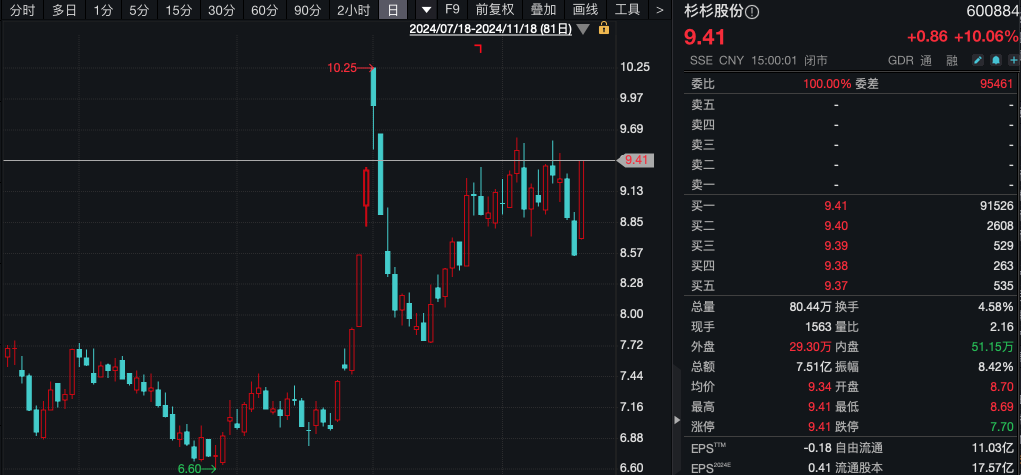Toggle the yellow chart lock icon
Screen dimensions: 1021x475
coord(604,28)
